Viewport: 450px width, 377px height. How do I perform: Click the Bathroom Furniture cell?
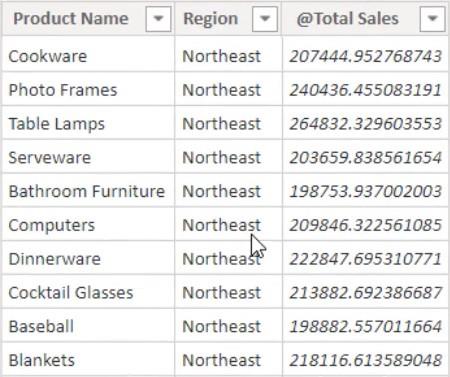coord(88,191)
